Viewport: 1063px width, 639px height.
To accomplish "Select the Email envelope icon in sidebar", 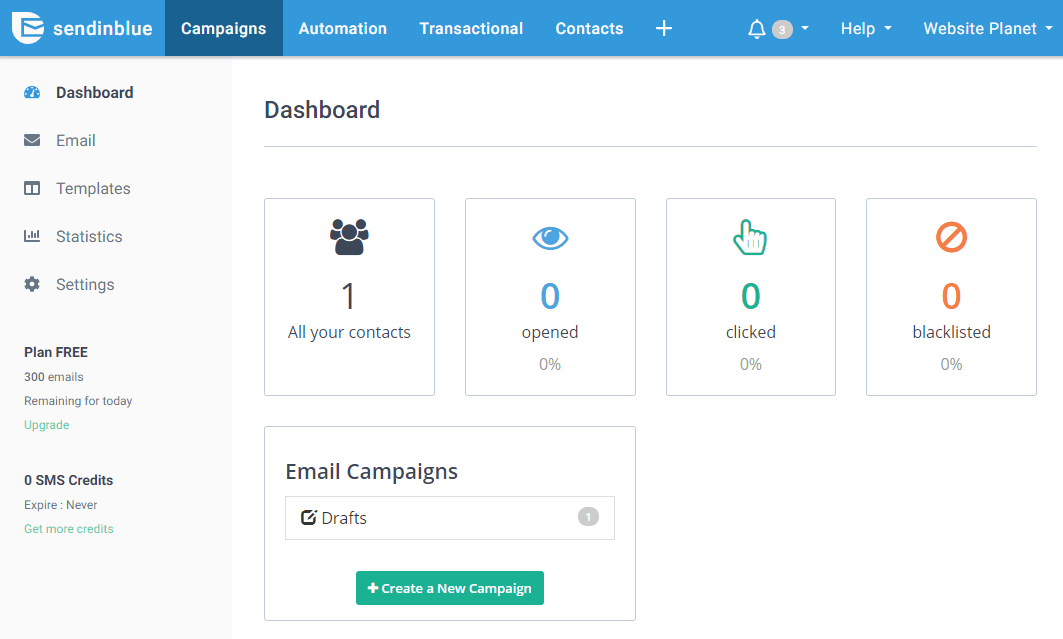I will coord(30,140).
